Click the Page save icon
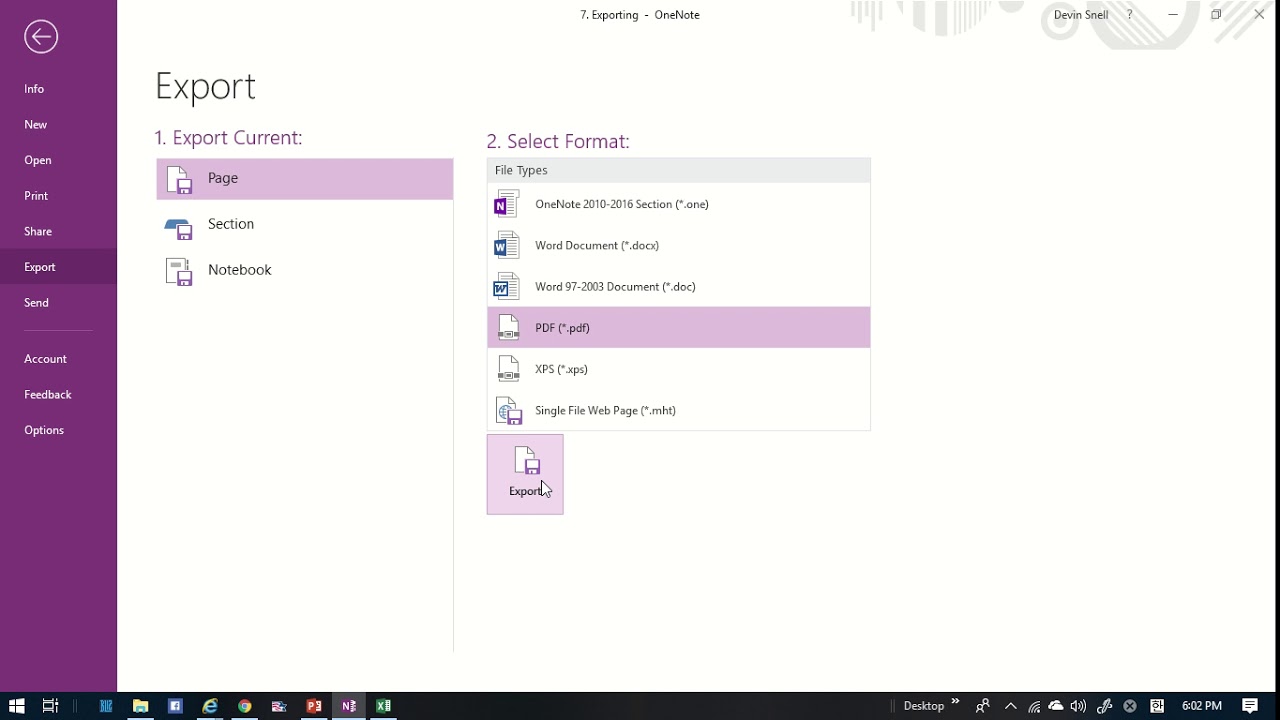The height and width of the screenshot is (720, 1280). 179,180
